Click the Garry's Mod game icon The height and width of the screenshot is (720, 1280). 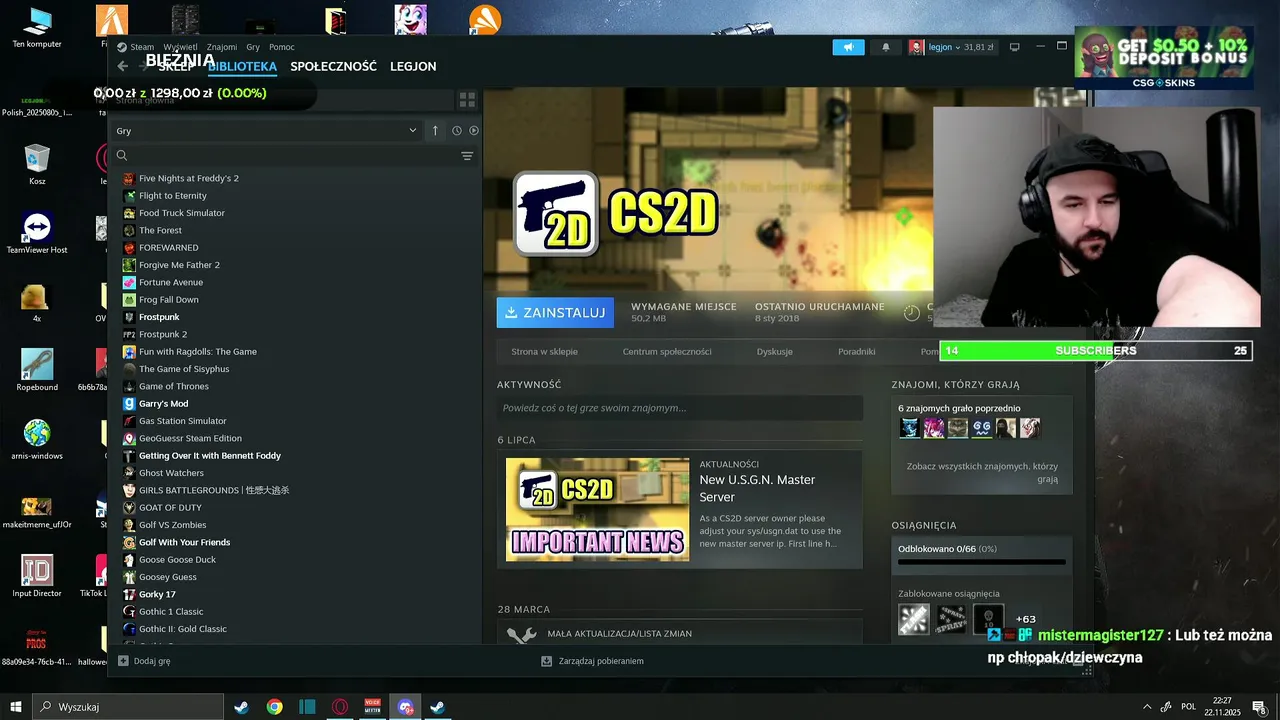[129, 404]
